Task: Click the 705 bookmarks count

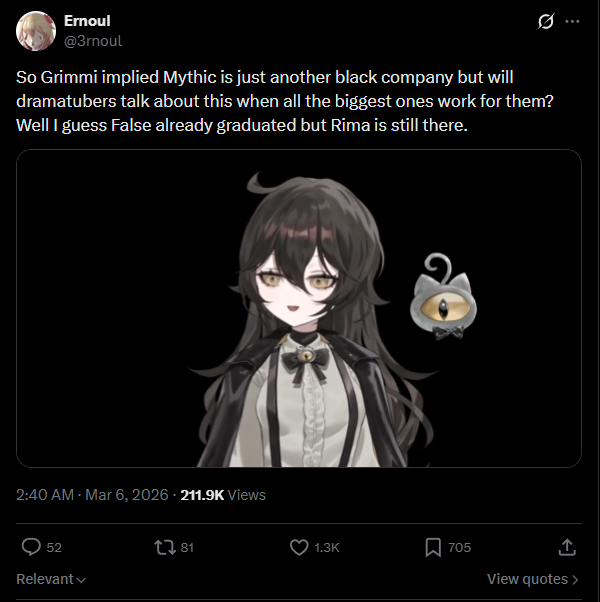Action: 460,547
